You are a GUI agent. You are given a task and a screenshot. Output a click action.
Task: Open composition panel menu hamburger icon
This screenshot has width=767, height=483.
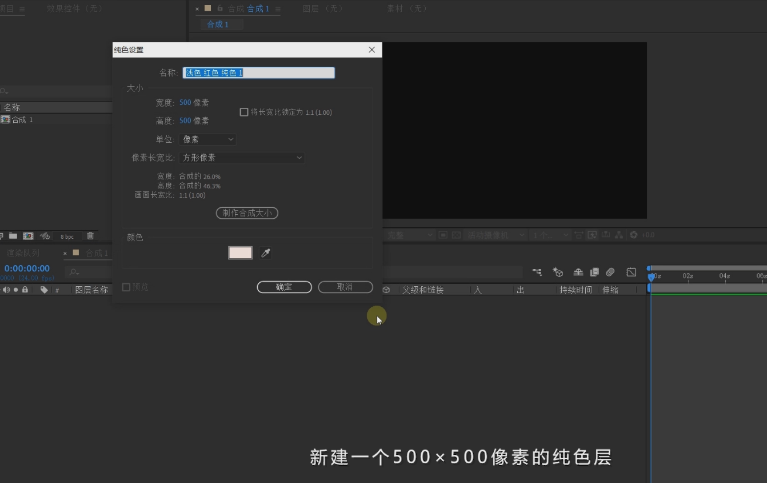point(278,9)
